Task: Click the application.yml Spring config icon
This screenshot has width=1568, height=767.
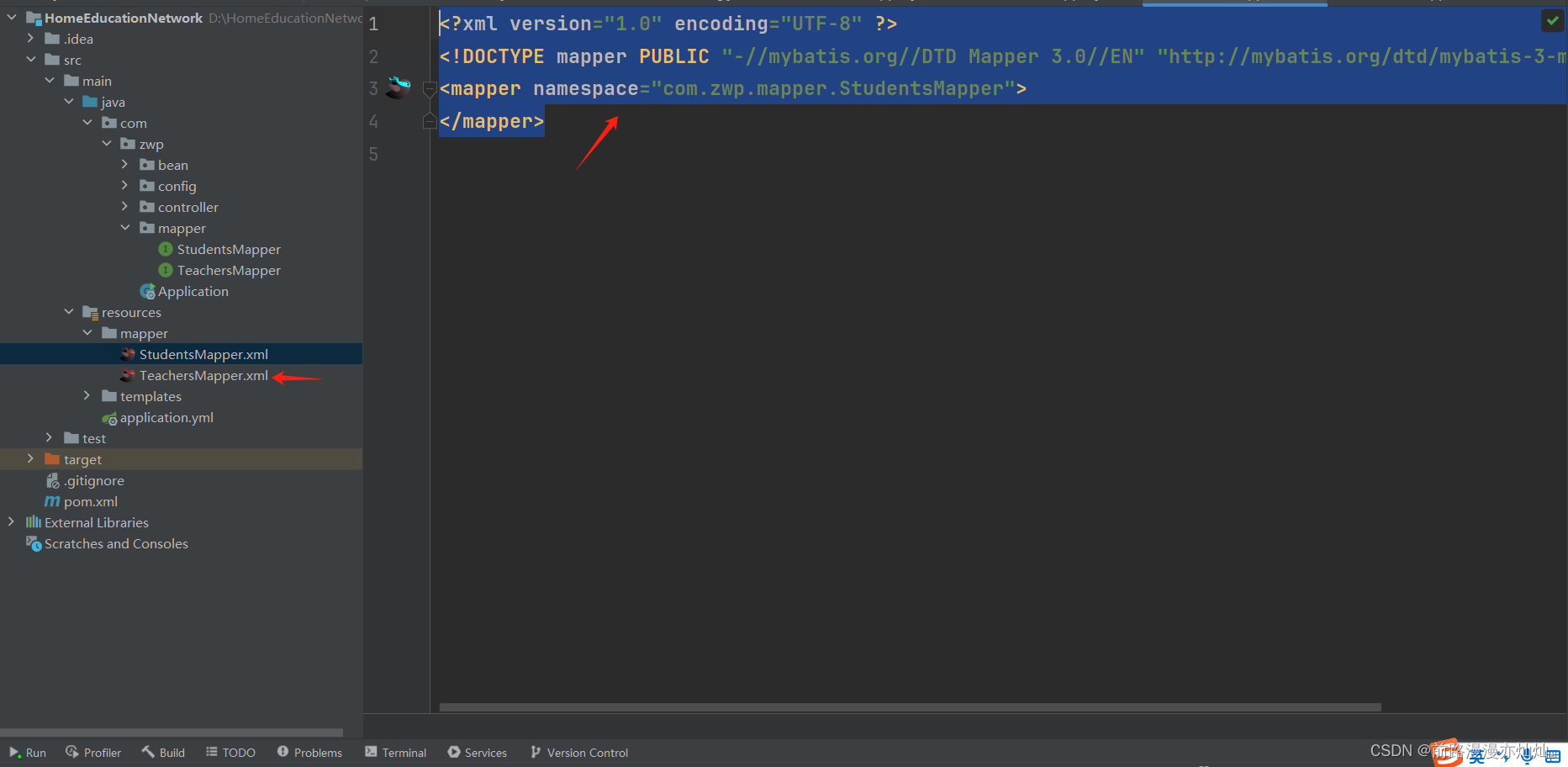Action: (109, 417)
